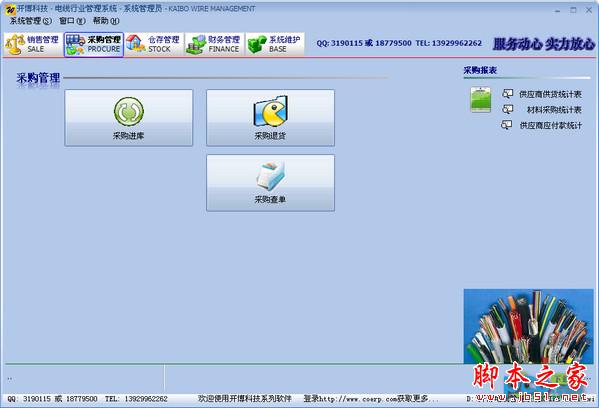Viewport: 599px width, 408px height.
Task: Click the status bar QQ contact entry
Action: tap(52, 398)
